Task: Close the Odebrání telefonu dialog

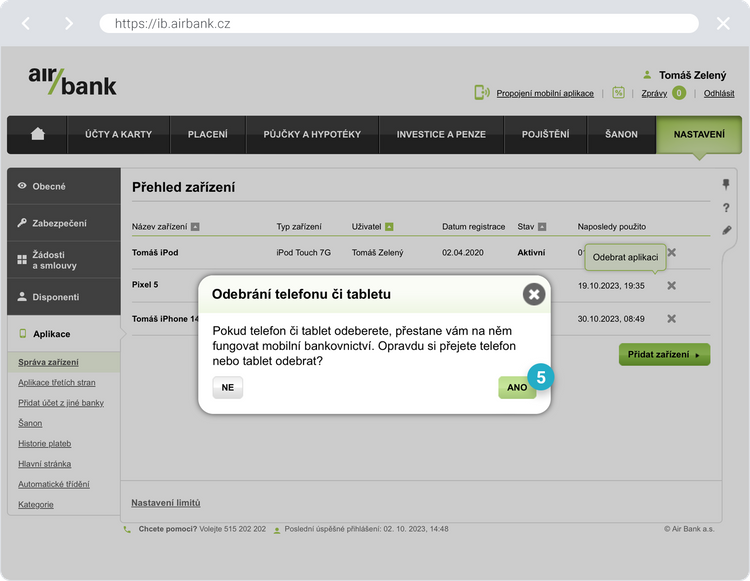Action: tap(534, 294)
